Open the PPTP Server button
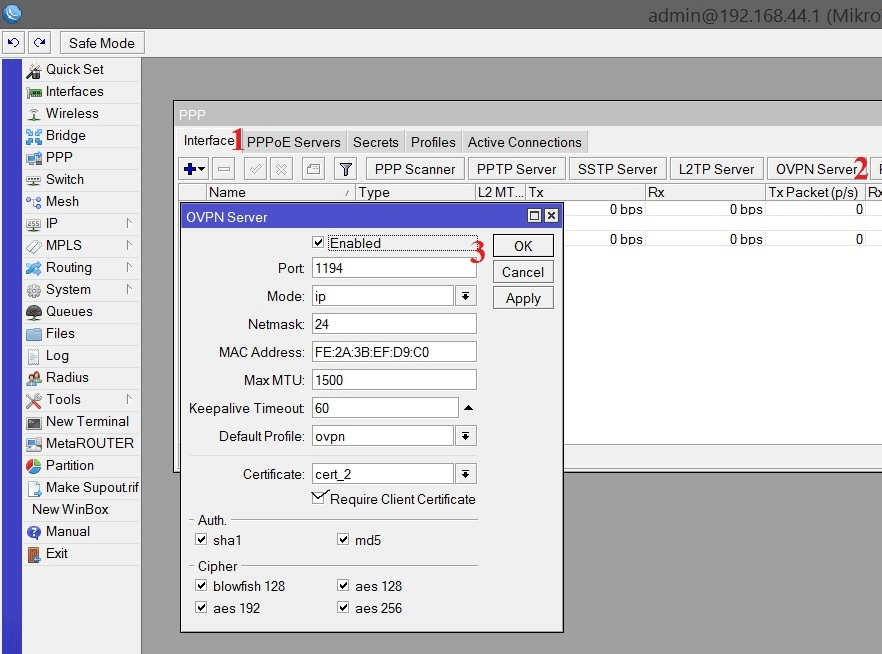This screenshot has height=654, width=882. tap(516, 169)
